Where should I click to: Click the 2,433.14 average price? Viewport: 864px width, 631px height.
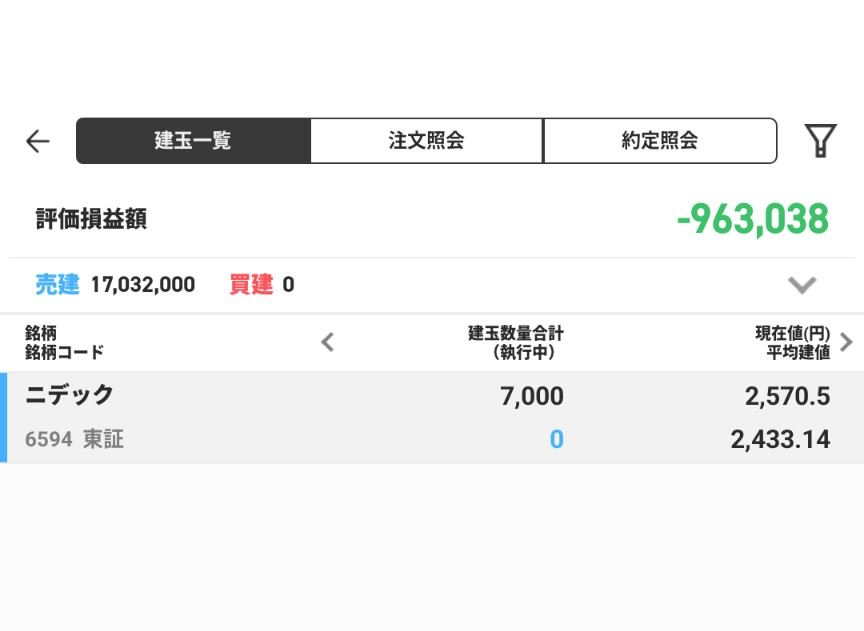(780, 439)
